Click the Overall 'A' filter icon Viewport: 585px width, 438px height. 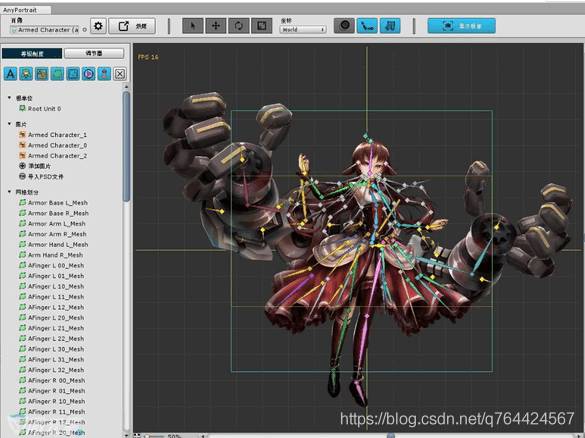point(10,74)
